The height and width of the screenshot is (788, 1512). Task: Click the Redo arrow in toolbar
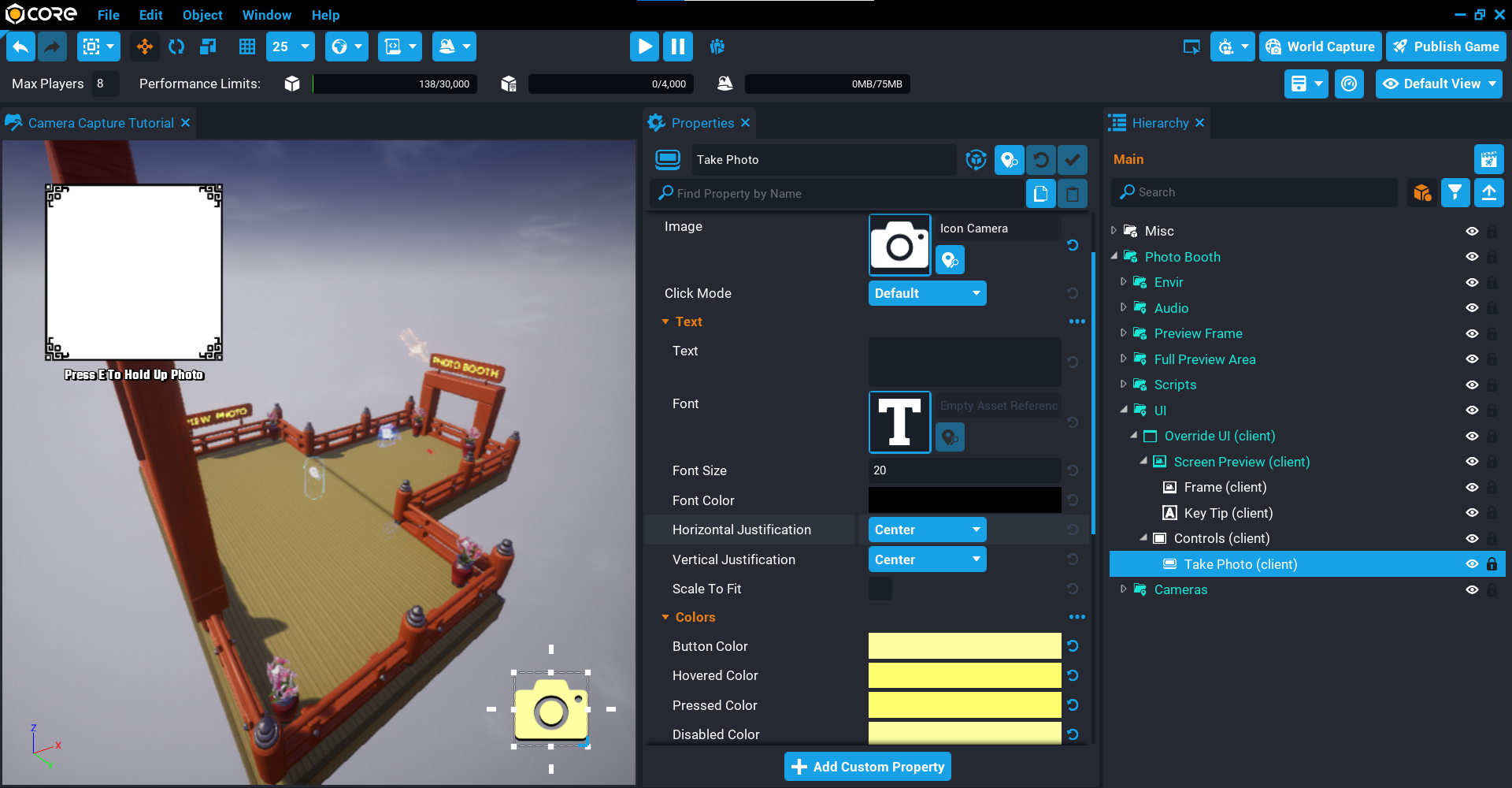pos(52,46)
